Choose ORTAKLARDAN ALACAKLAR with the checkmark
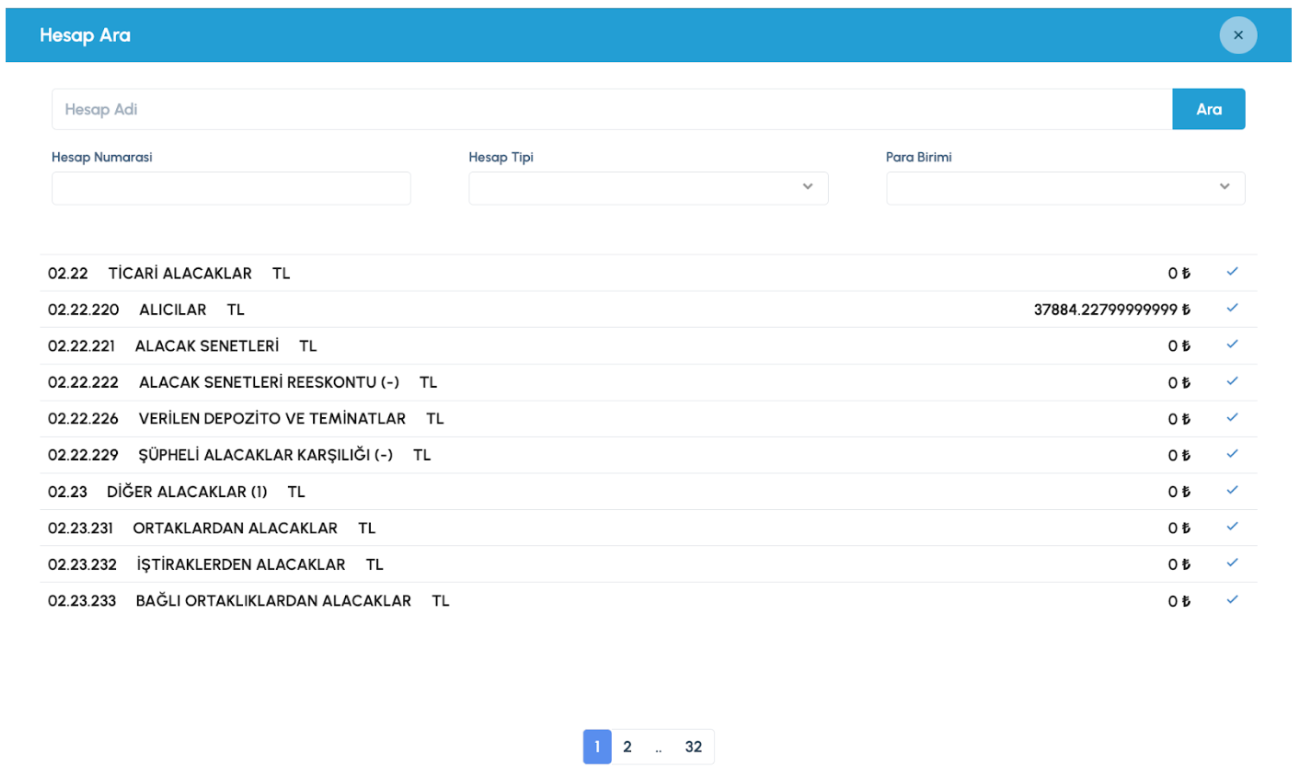This screenshot has height=772, width=1297. tap(1232, 527)
